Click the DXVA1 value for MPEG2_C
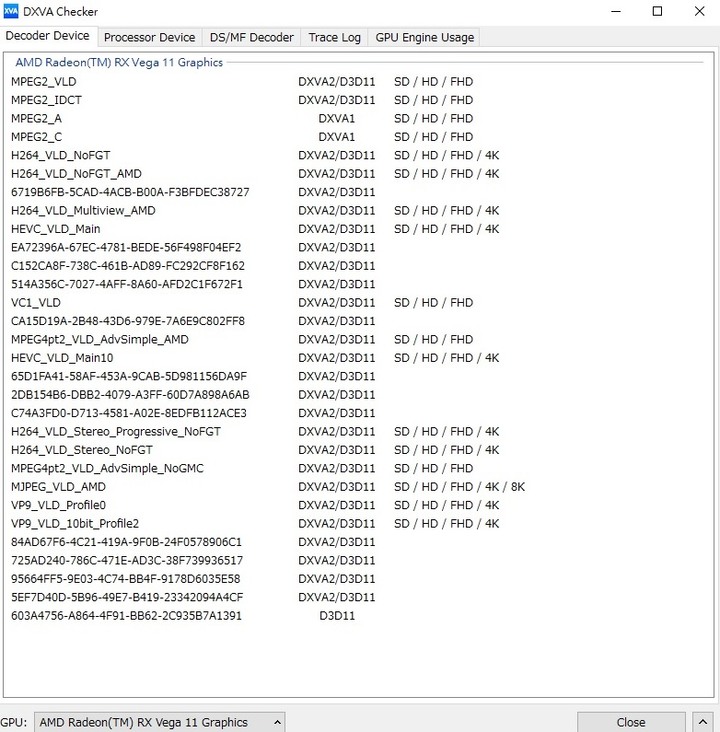This screenshot has width=720, height=732. (x=337, y=137)
